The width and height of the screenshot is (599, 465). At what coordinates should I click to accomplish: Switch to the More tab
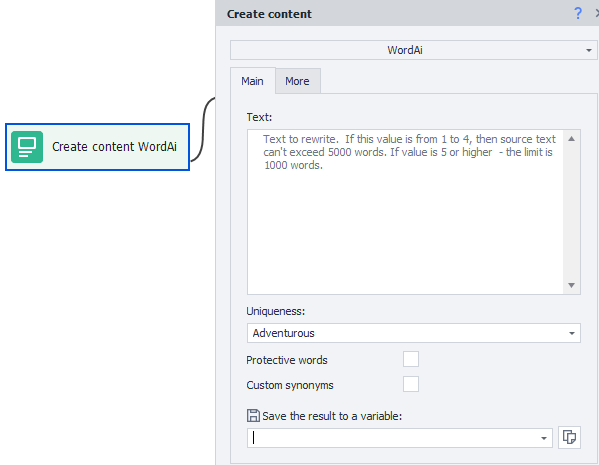[297, 81]
